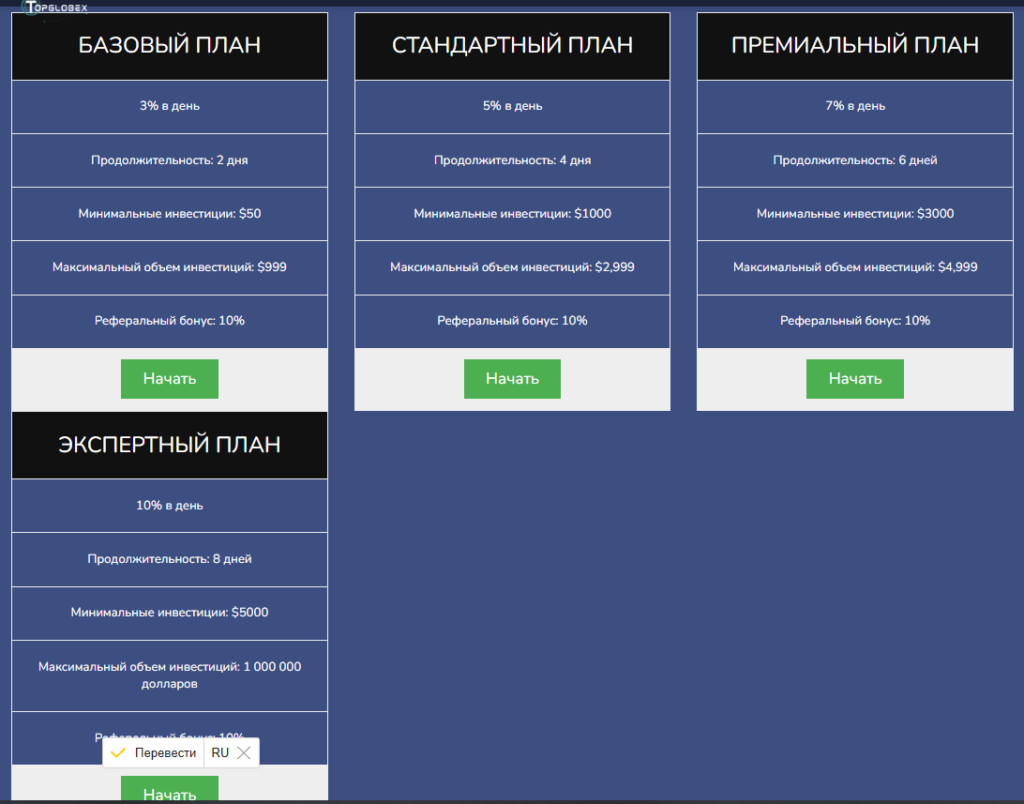The image size is (1024, 804).
Task: Click the Премиальный план header
Action: [x=855, y=46]
